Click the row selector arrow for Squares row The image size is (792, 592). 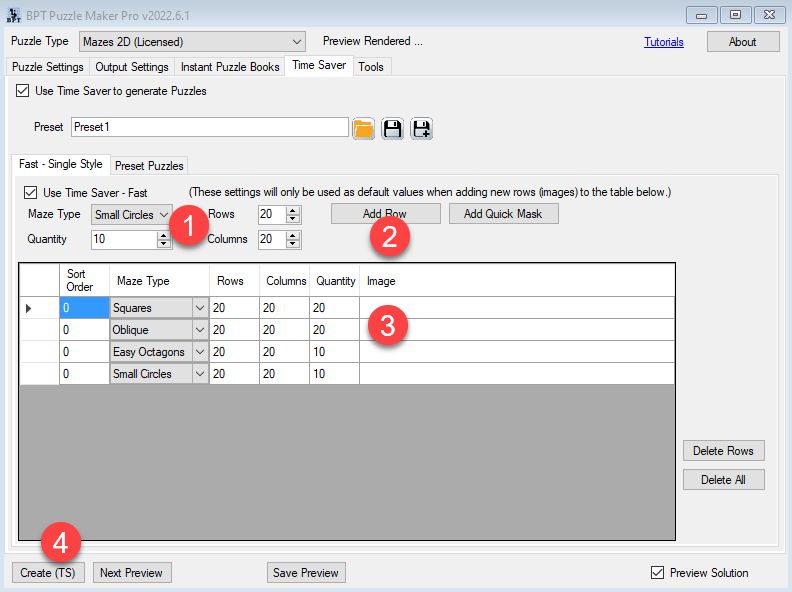tap(28, 308)
